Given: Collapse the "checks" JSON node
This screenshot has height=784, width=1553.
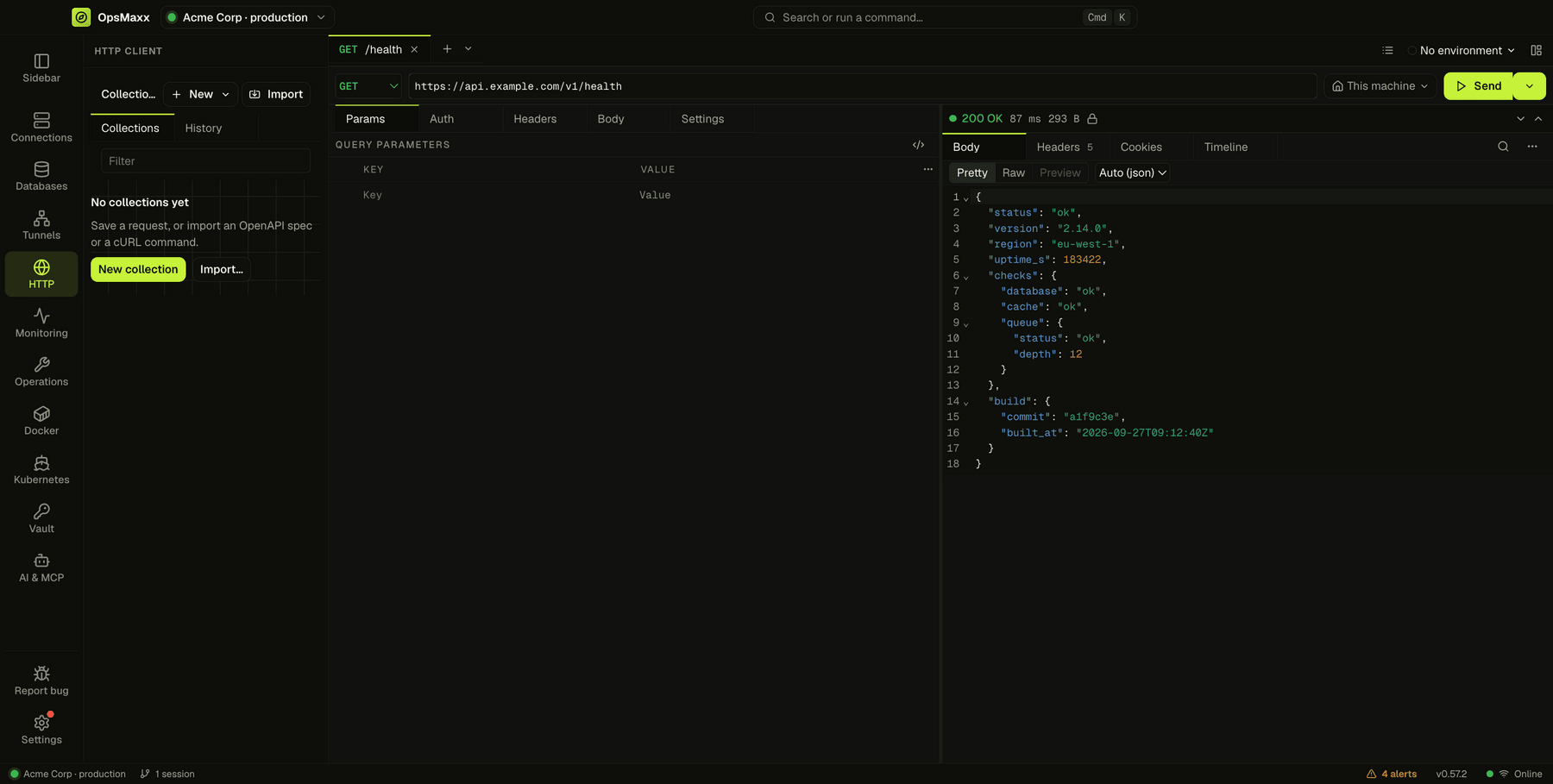Looking at the screenshot, I should [x=965, y=278].
